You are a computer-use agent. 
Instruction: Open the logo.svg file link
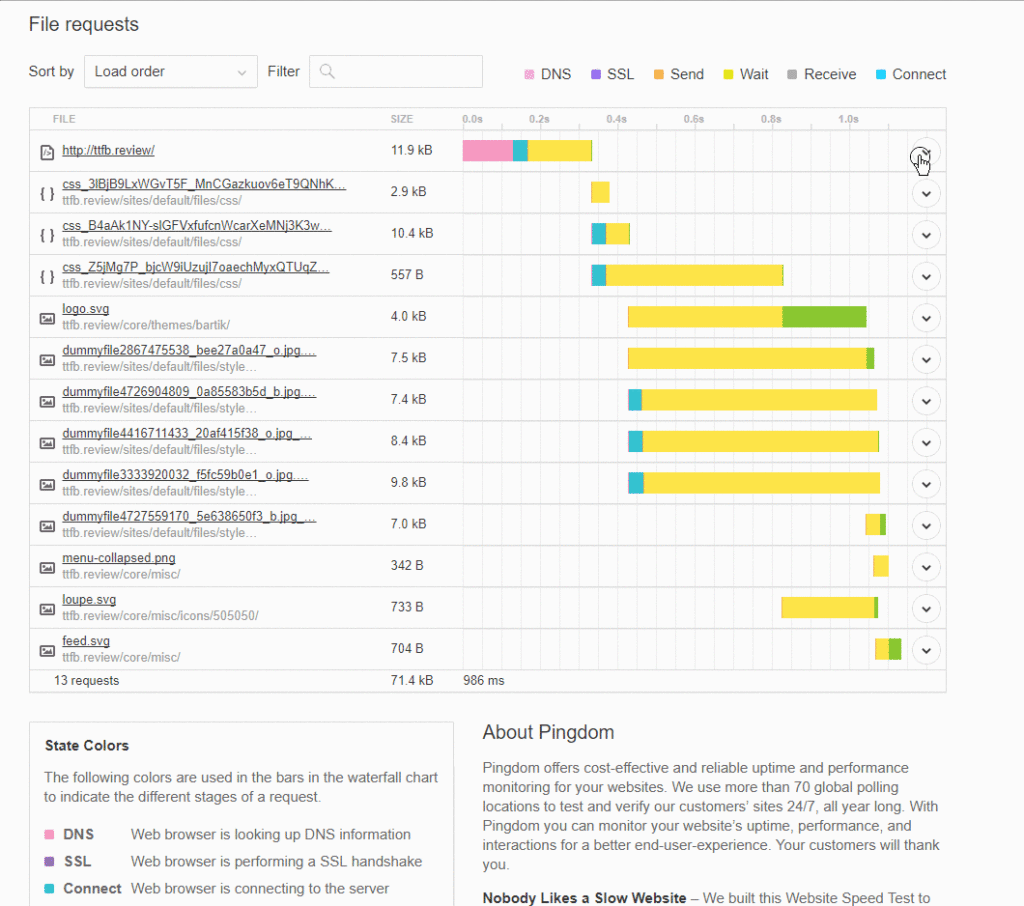(86, 308)
